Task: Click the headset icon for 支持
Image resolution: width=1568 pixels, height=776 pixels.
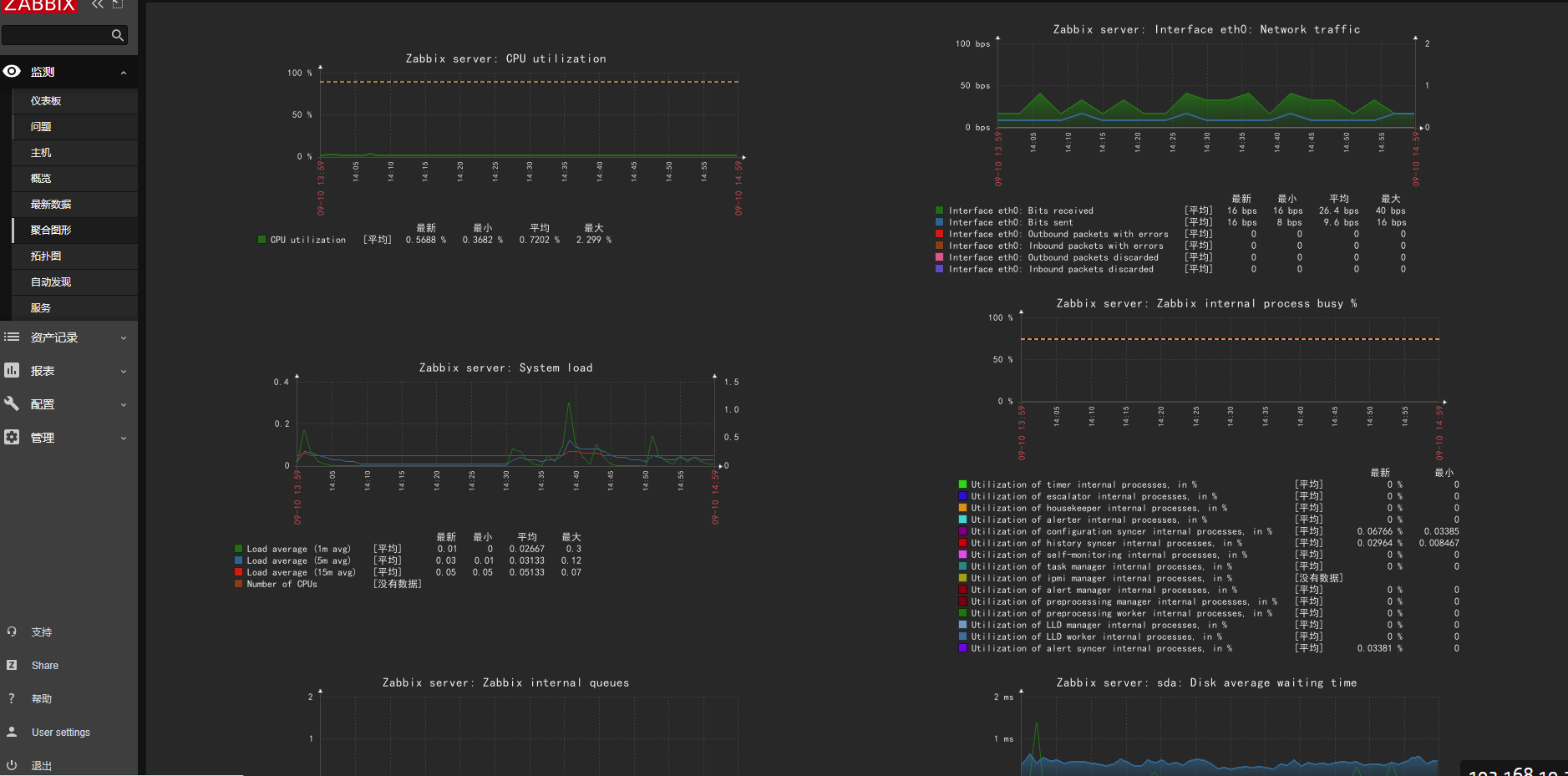Action: pos(12,632)
